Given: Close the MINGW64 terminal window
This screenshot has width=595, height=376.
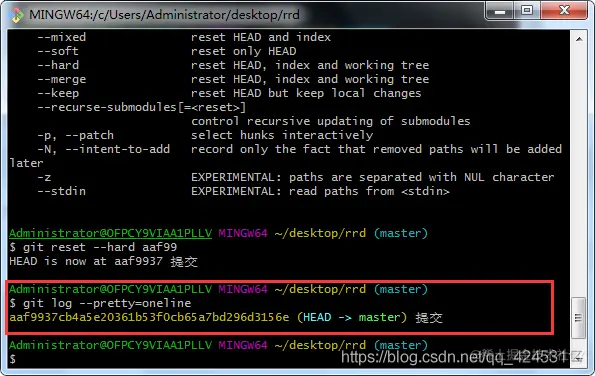Looking at the screenshot, I should [564, 11].
